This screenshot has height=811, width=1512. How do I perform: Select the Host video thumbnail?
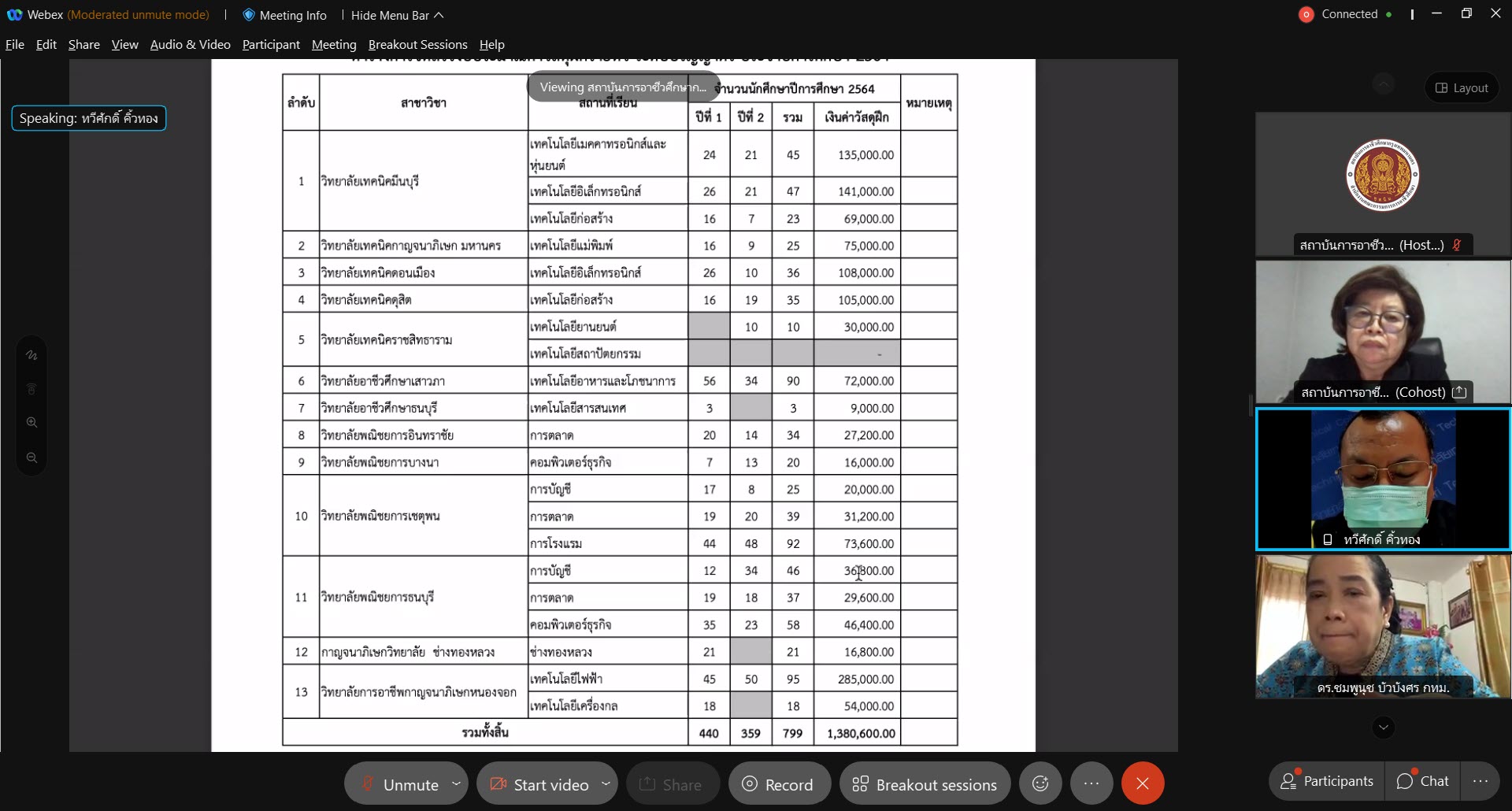coord(1383,184)
